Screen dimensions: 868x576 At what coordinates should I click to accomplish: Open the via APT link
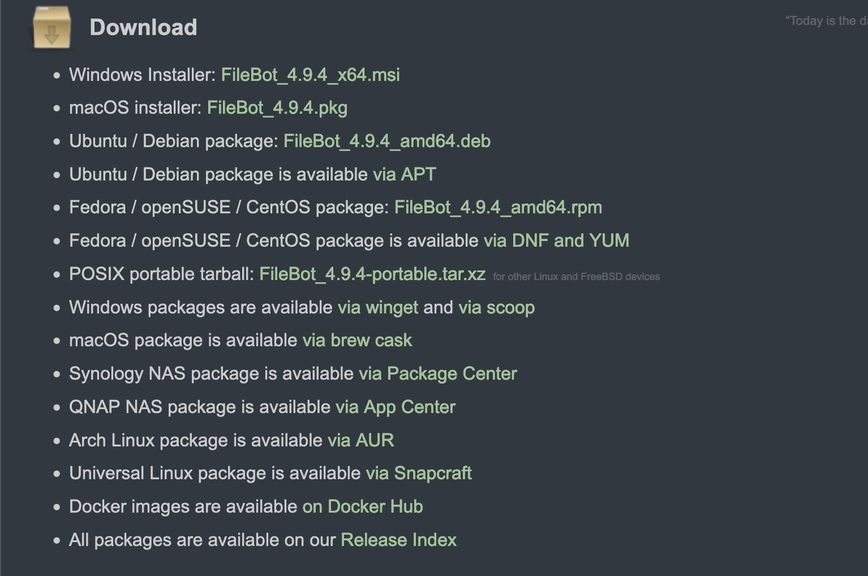tap(404, 174)
